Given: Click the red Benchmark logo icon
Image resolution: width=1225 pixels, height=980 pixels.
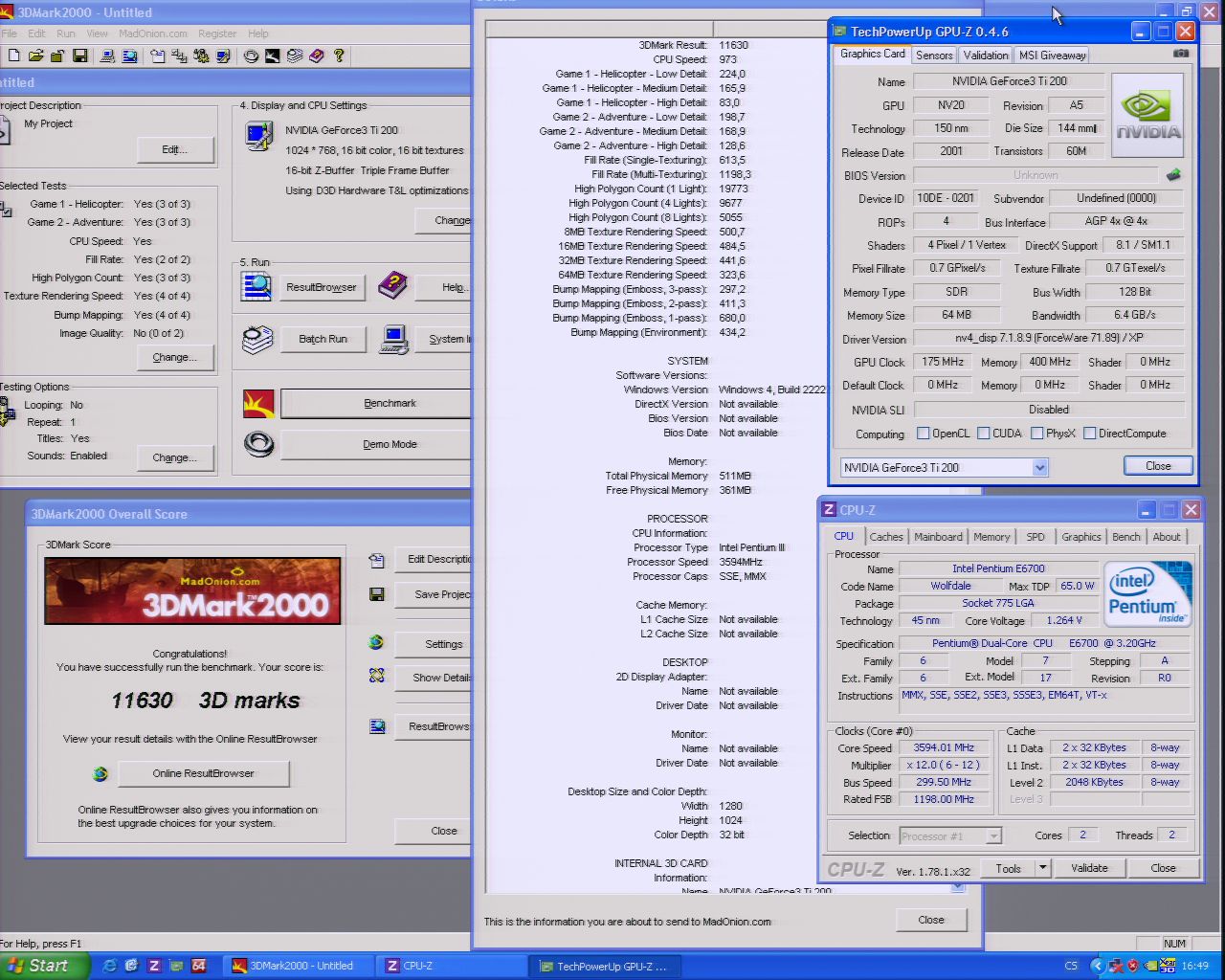Looking at the screenshot, I should (x=258, y=404).
